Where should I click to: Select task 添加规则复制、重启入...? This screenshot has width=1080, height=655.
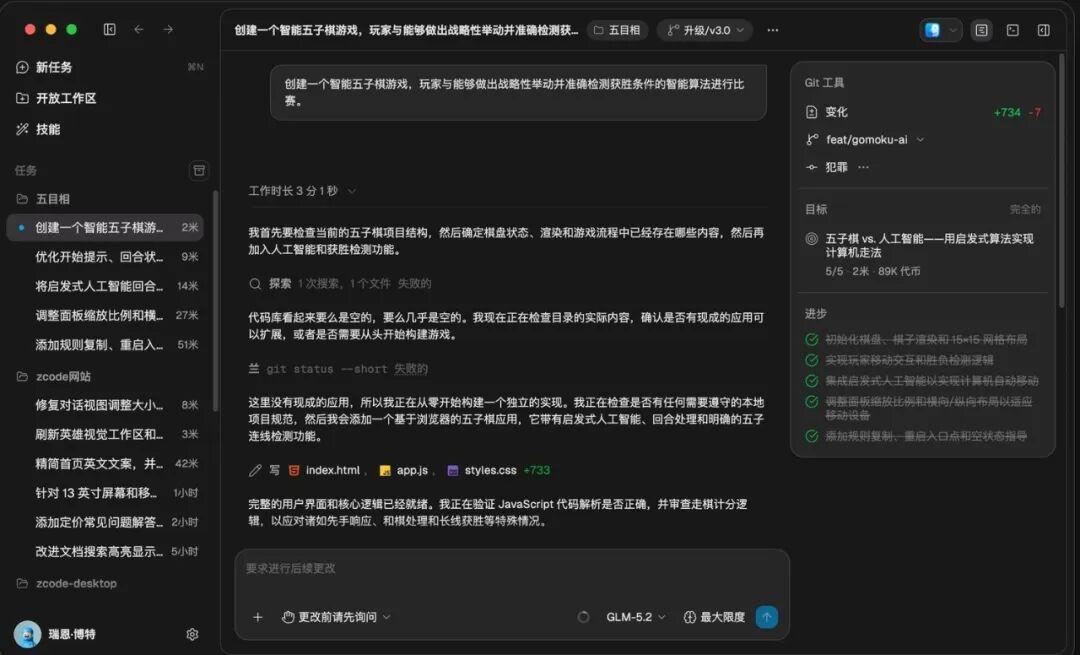point(106,344)
